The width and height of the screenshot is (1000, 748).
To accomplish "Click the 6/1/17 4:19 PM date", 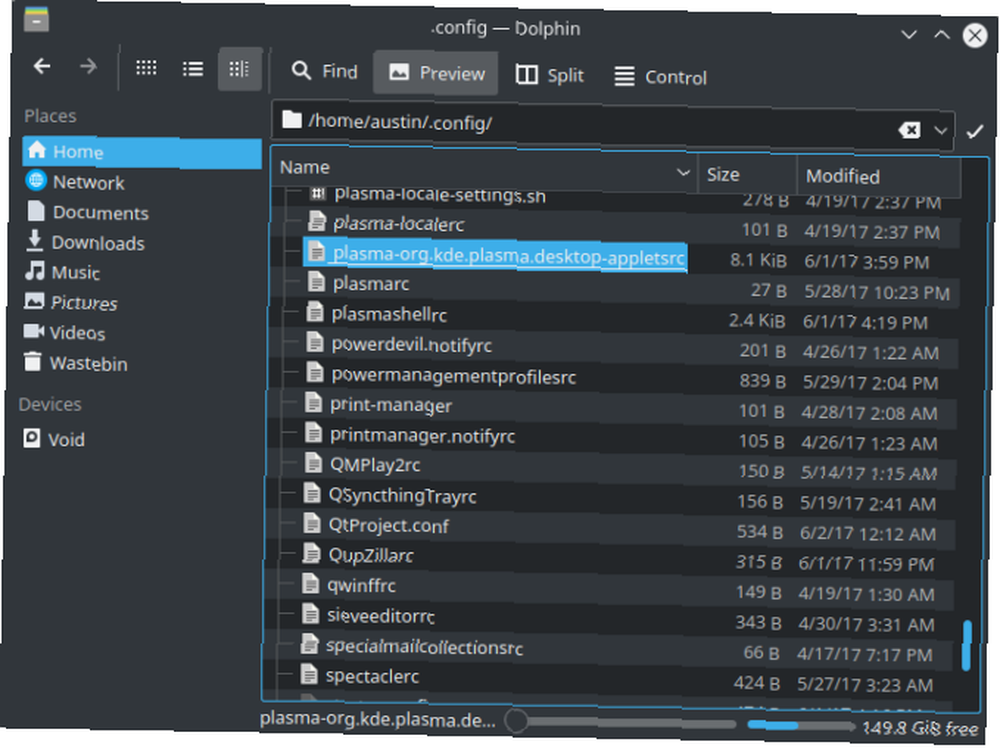I will click(865, 322).
